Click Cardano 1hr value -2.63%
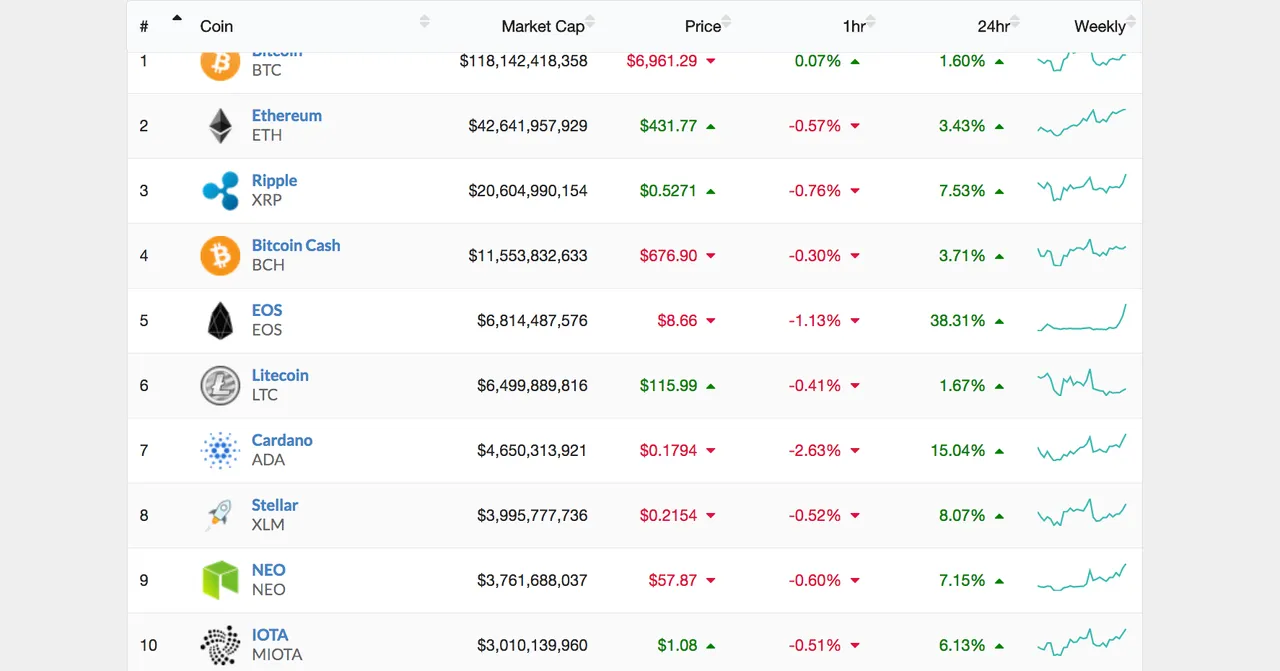This screenshot has height=671, width=1280. pos(815,451)
